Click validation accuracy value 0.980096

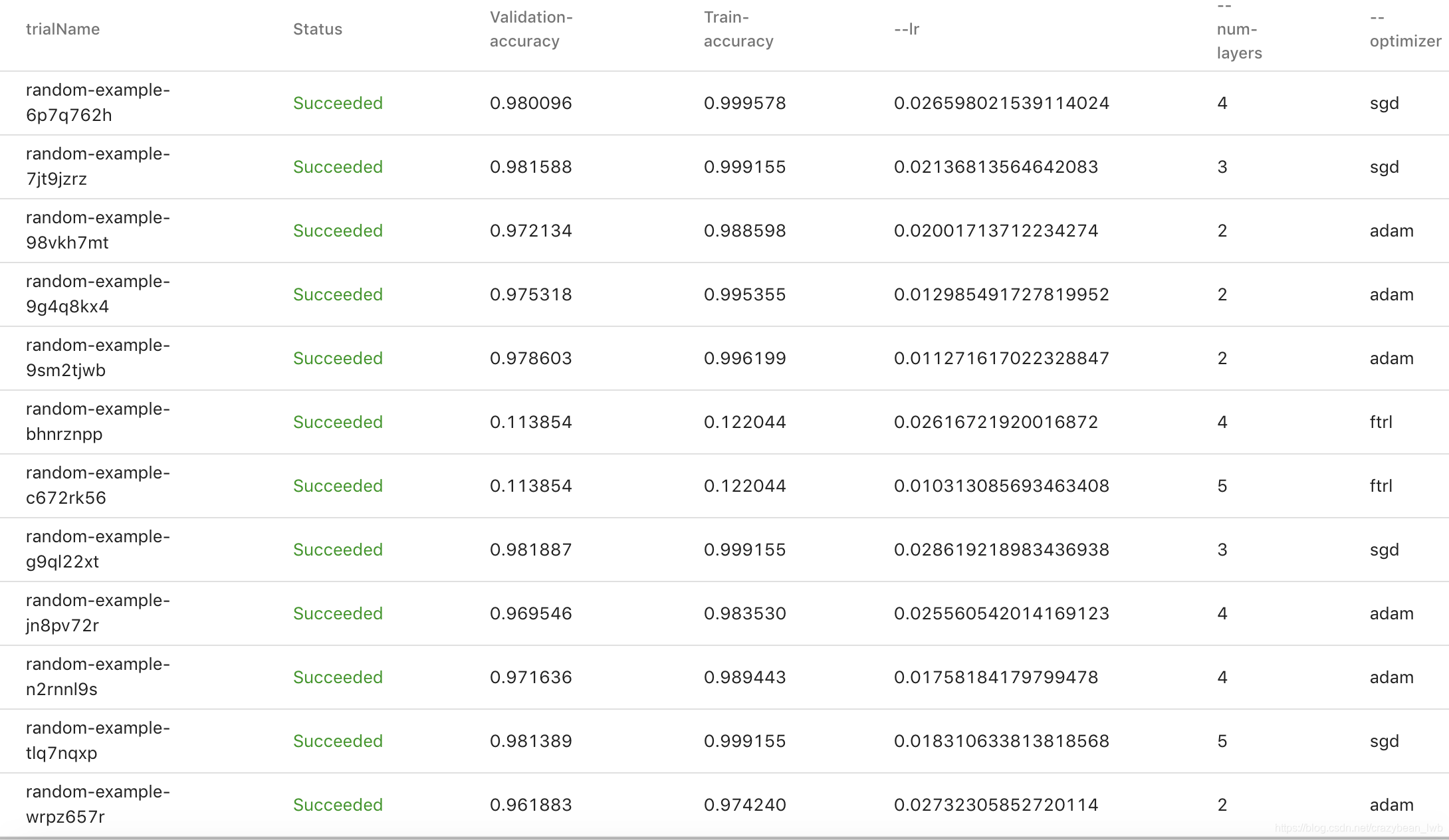coord(531,103)
